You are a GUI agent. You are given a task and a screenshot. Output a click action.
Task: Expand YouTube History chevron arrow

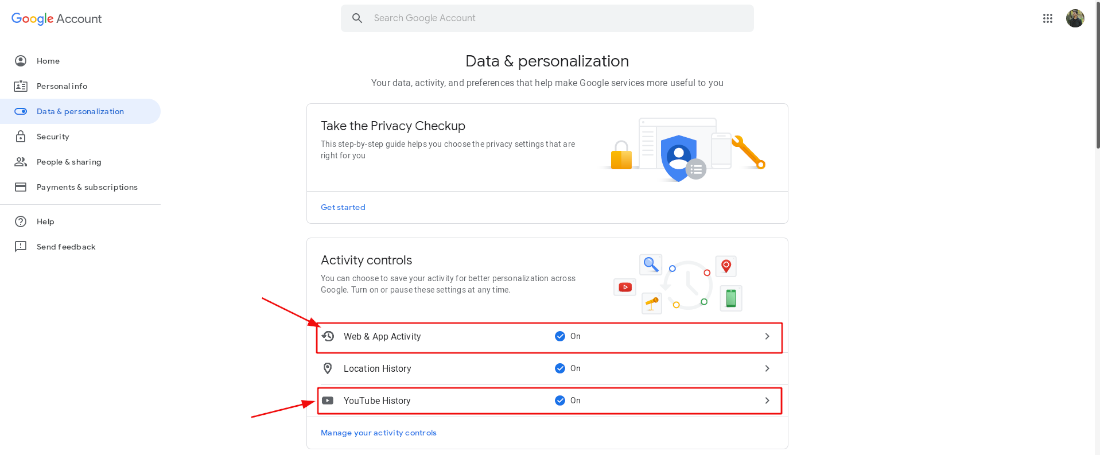pyautogui.click(x=767, y=401)
